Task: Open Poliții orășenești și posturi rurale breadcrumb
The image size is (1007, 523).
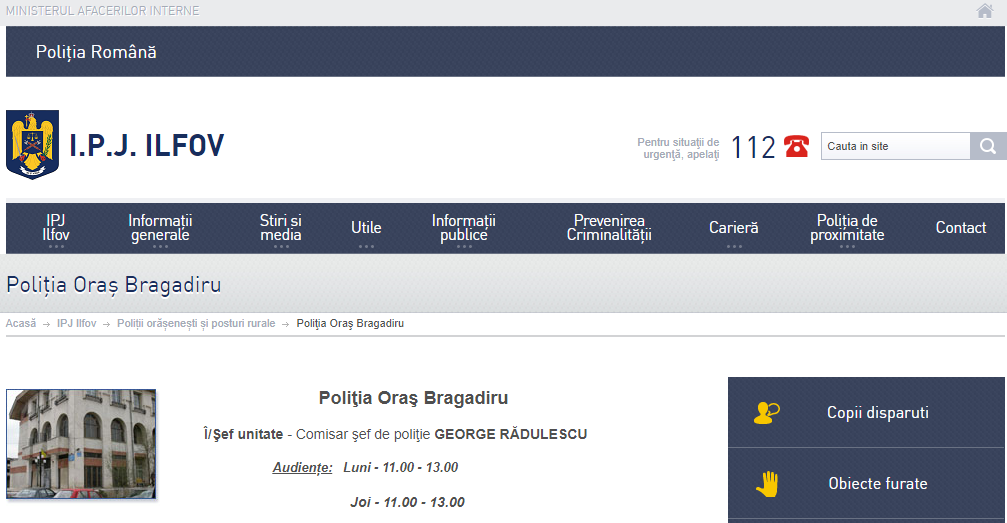Action: coord(196,323)
